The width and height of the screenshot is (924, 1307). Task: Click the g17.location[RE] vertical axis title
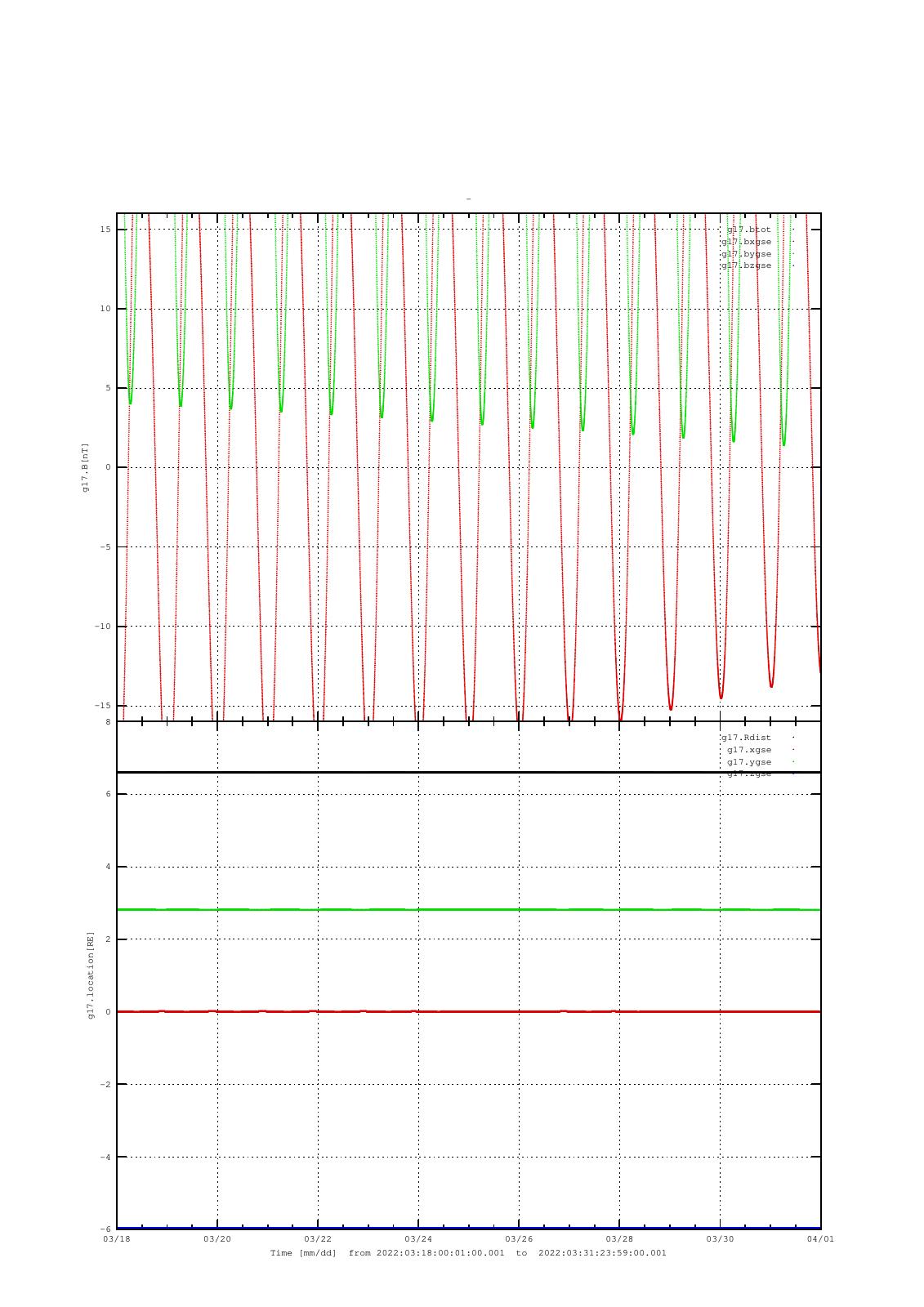tap(91, 975)
